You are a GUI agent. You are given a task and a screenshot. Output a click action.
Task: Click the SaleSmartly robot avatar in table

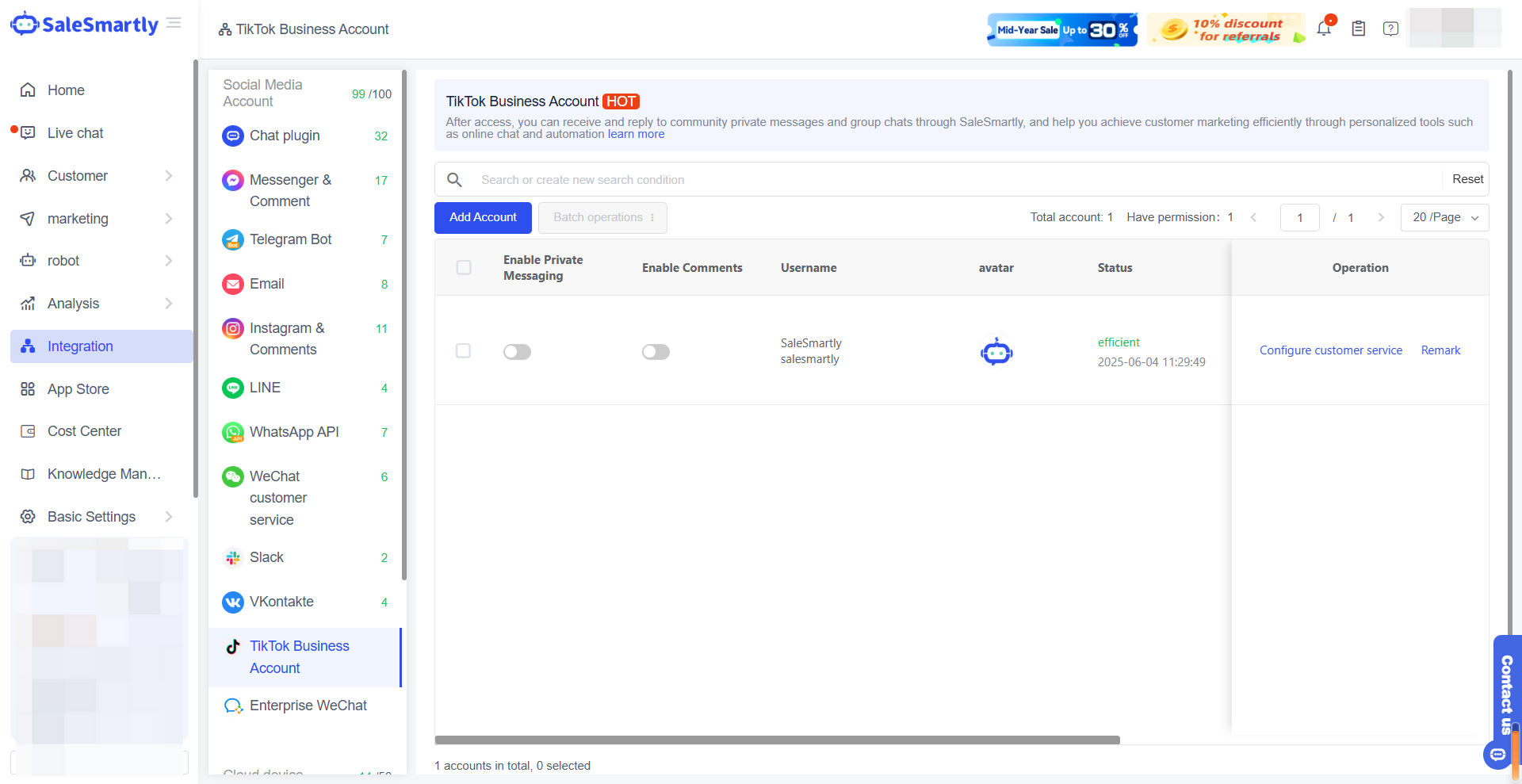coord(996,351)
